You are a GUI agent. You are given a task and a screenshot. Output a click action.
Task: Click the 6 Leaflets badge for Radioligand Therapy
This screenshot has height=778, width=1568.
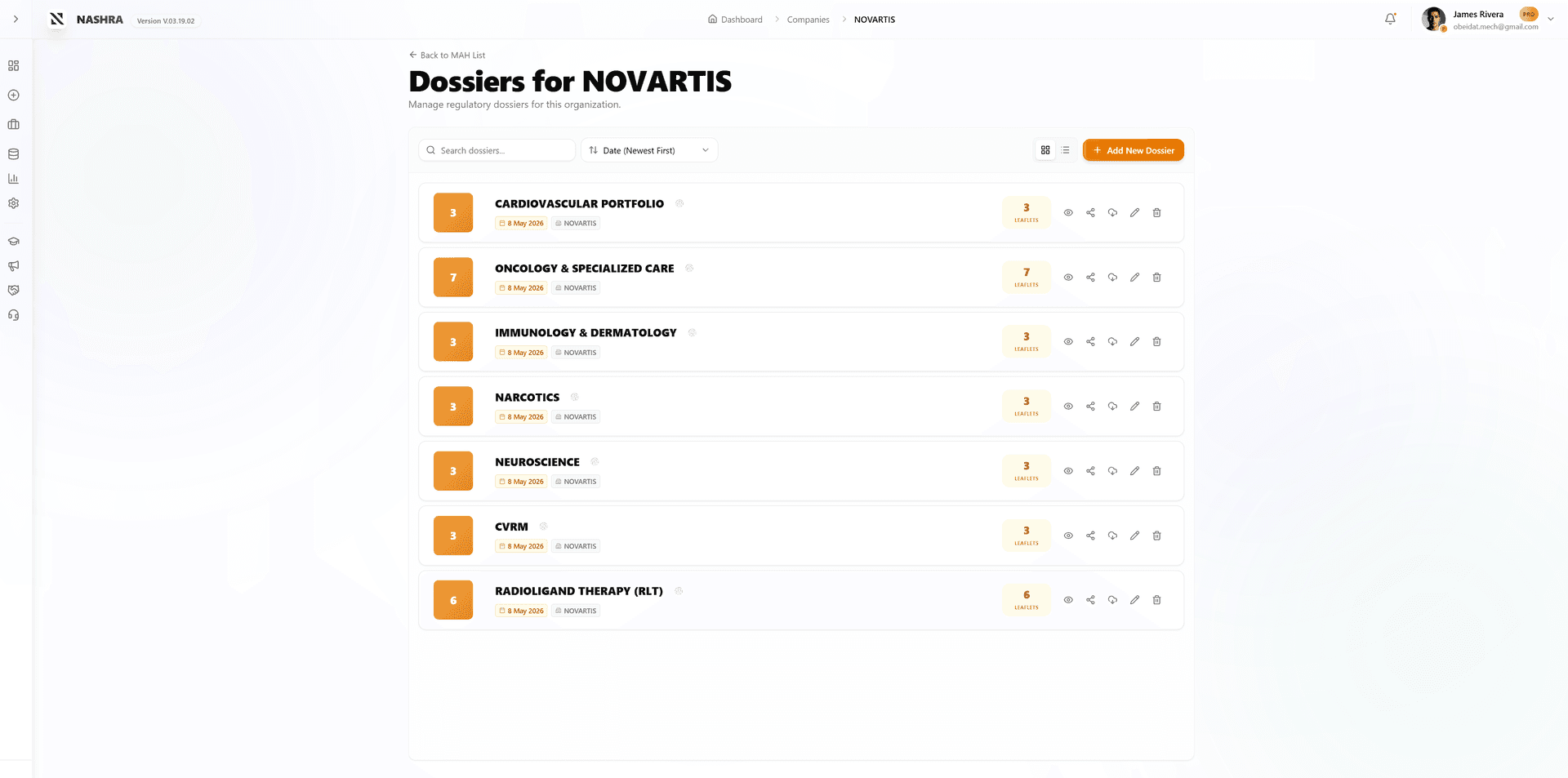coord(1027,600)
